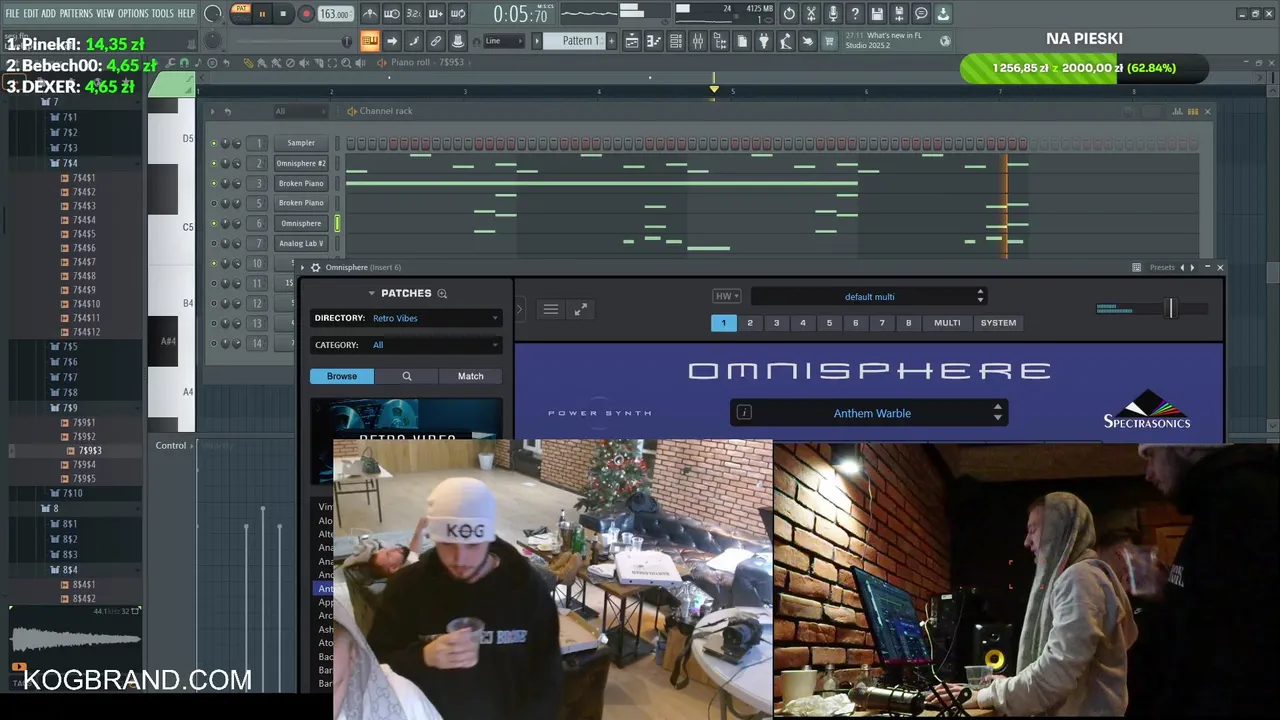
Task: Open the playlist view icon
Action: click(x=632, y=41)
